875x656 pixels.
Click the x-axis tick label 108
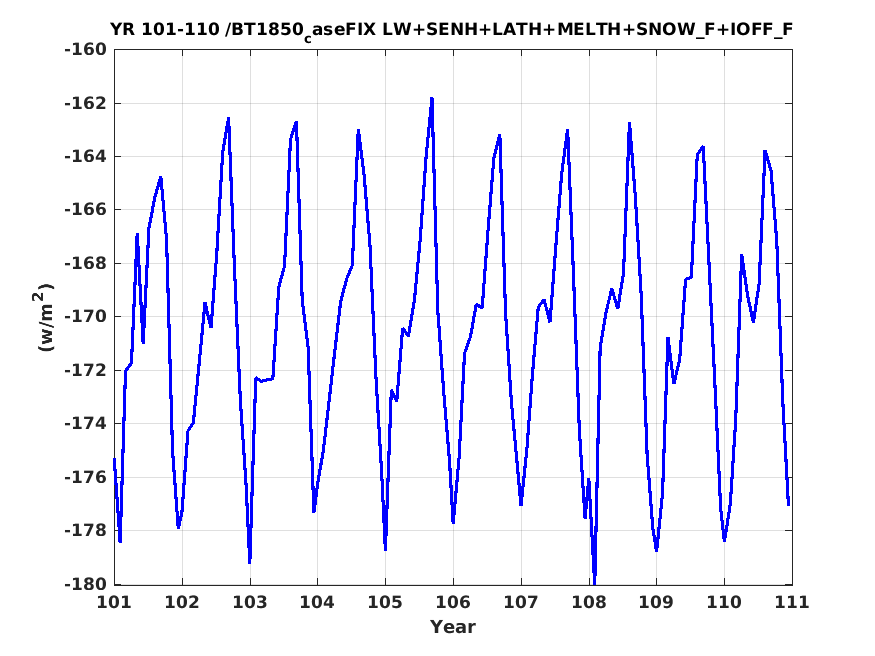coord(589,602)
